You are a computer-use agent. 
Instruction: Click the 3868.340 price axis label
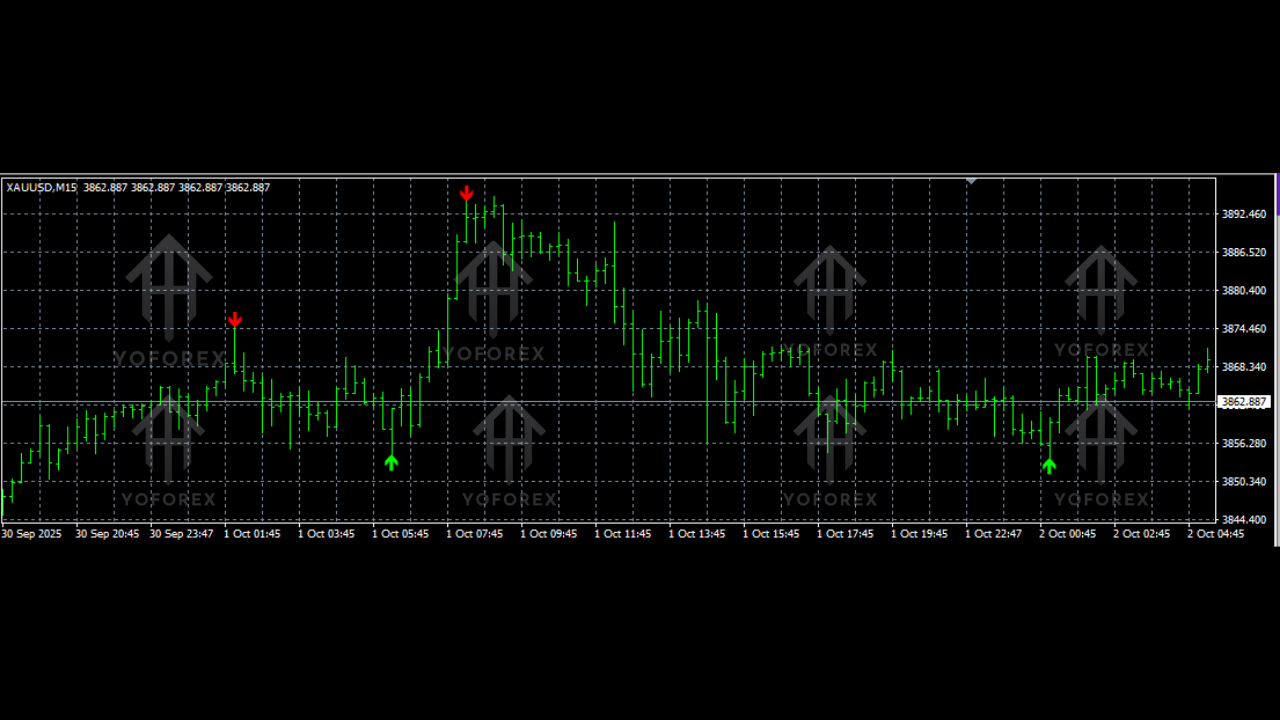1244,367
